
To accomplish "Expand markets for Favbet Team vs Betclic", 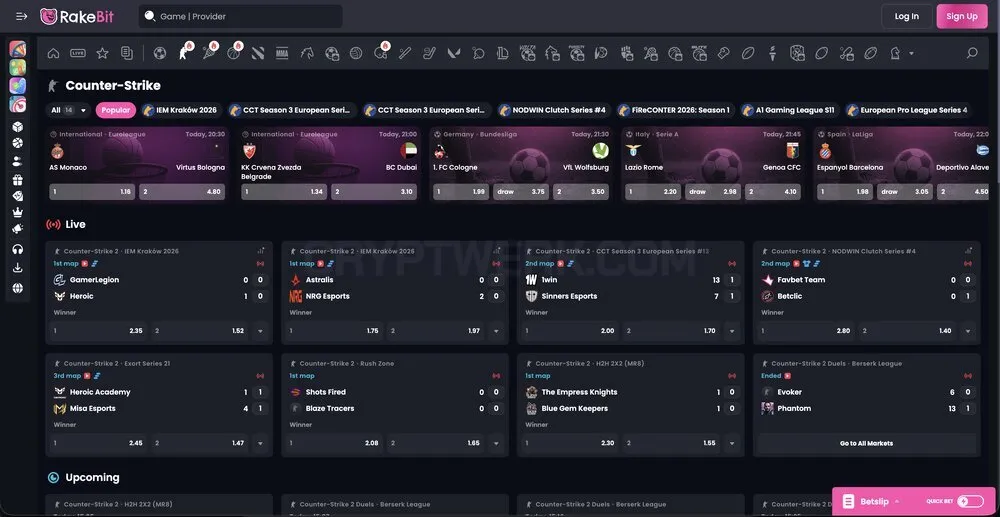I will coord(968,331).
